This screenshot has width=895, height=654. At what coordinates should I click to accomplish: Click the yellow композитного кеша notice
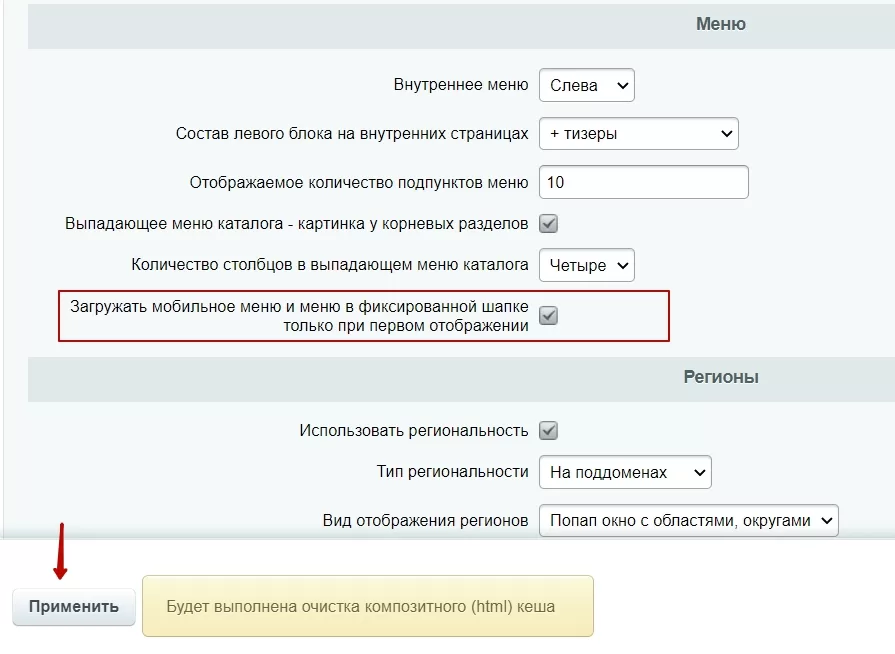point(368,606)
